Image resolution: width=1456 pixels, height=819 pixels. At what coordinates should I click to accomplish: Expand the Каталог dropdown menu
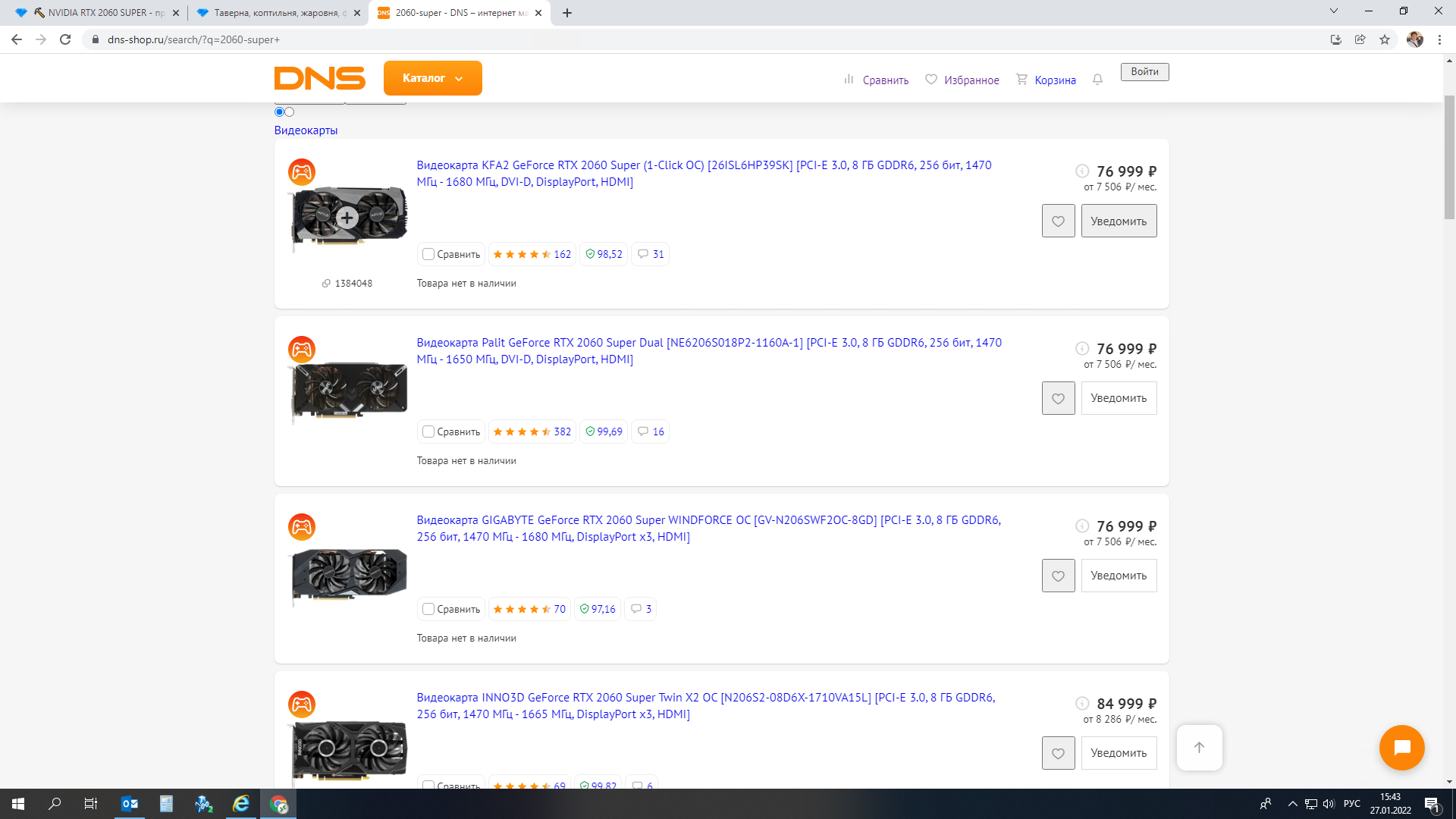[x=432, y=78]
